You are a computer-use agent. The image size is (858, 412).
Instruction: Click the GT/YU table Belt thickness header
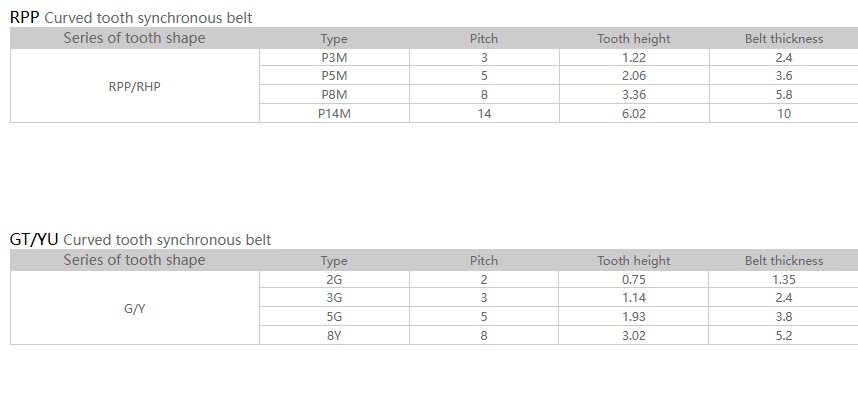point(784,261)
